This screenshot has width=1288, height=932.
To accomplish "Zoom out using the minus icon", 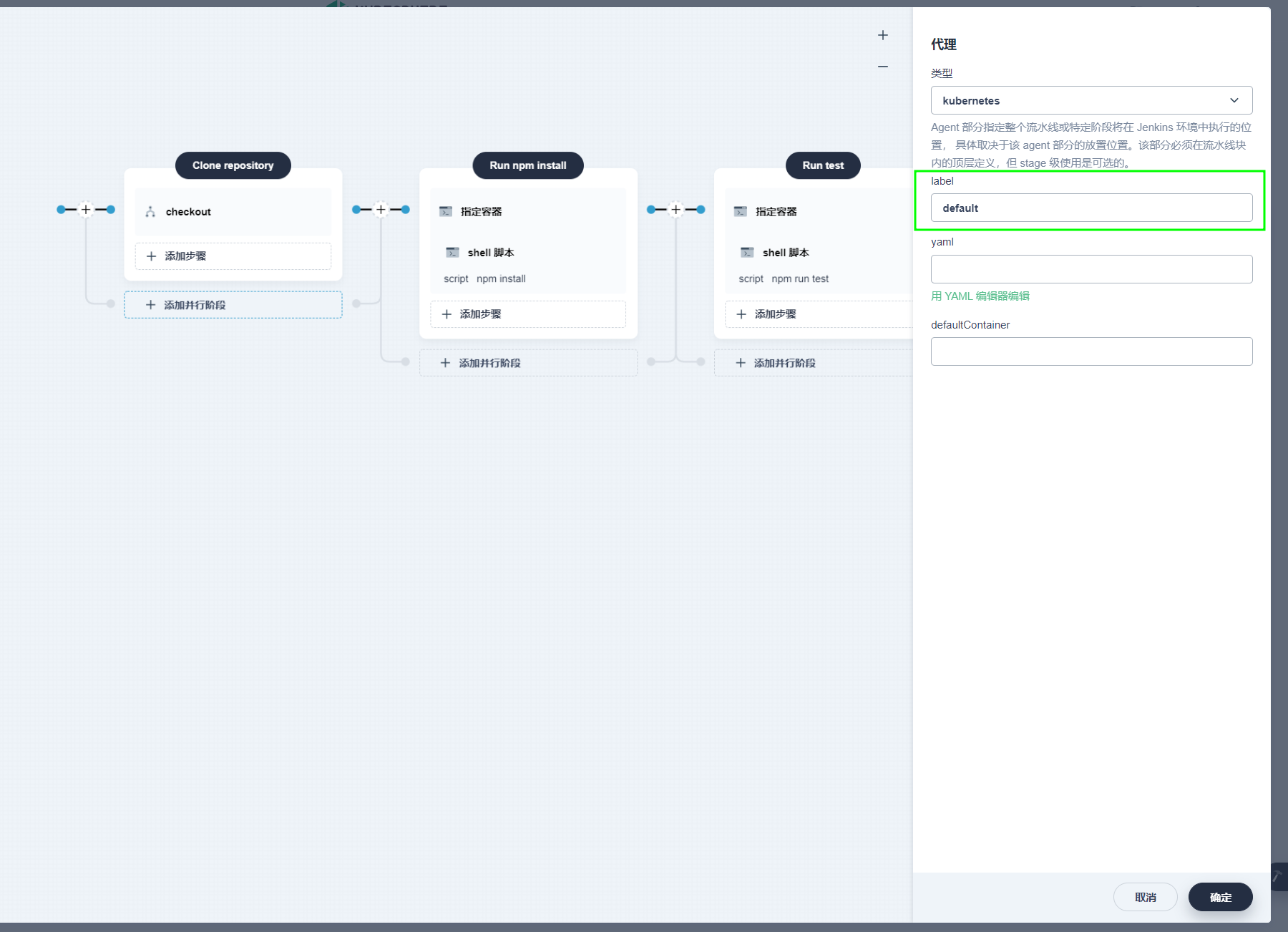I will coord(883,66).
